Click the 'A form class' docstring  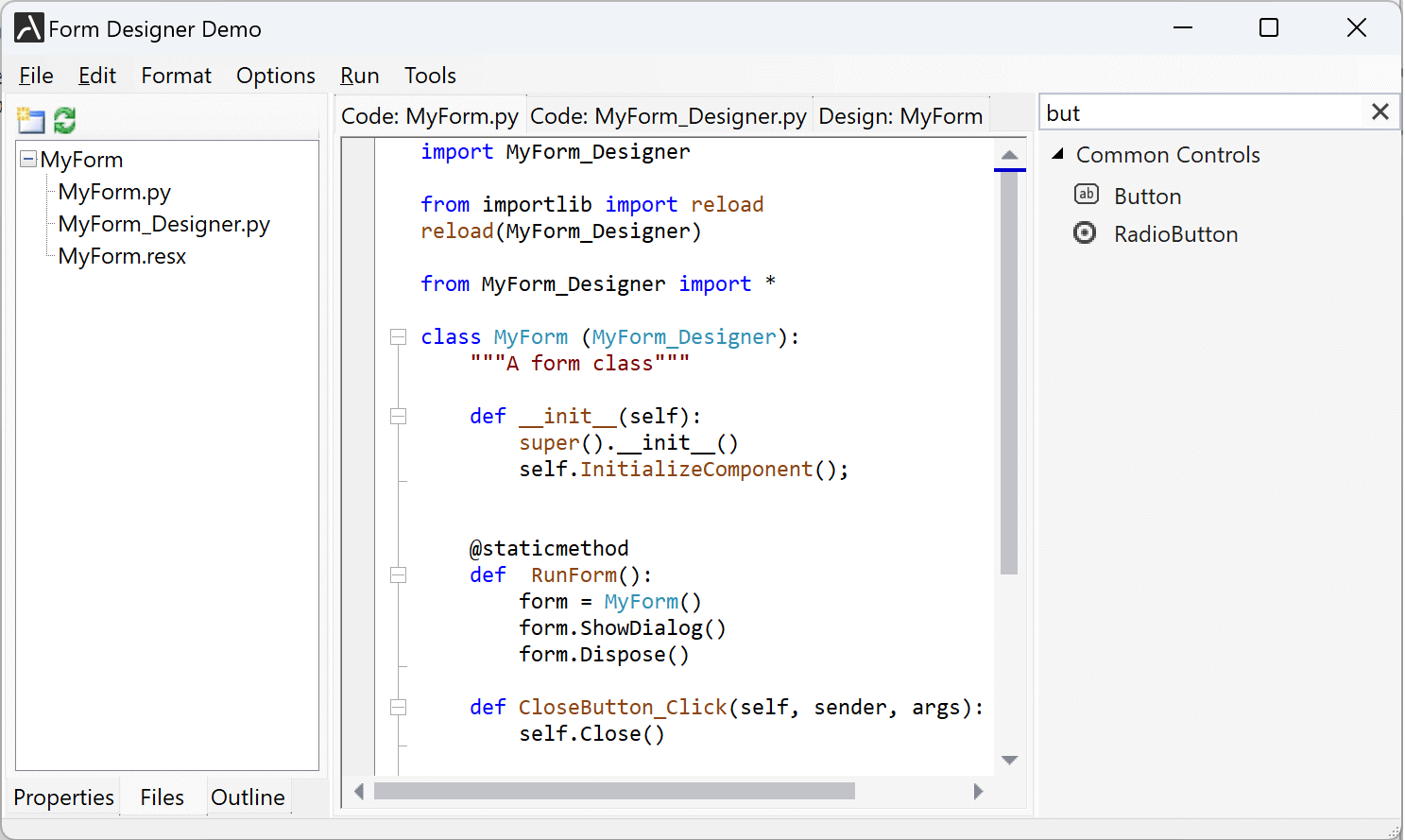click(x=579, y=363)
